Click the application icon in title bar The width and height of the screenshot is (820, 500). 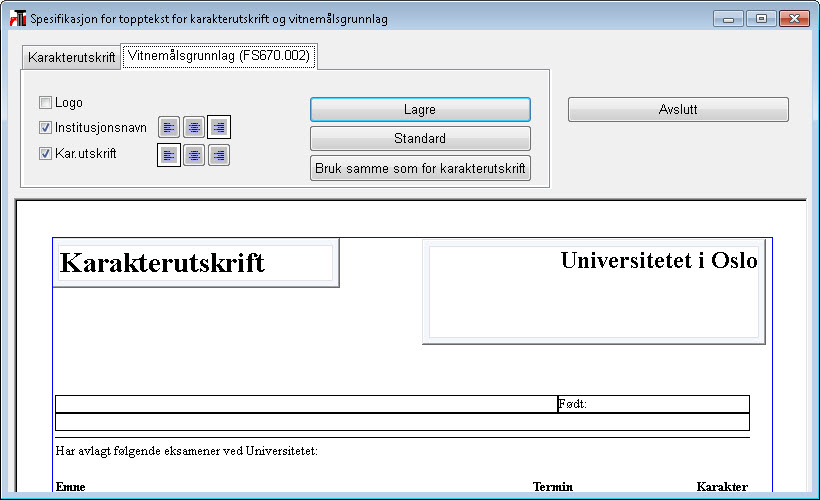pos(18,19)
